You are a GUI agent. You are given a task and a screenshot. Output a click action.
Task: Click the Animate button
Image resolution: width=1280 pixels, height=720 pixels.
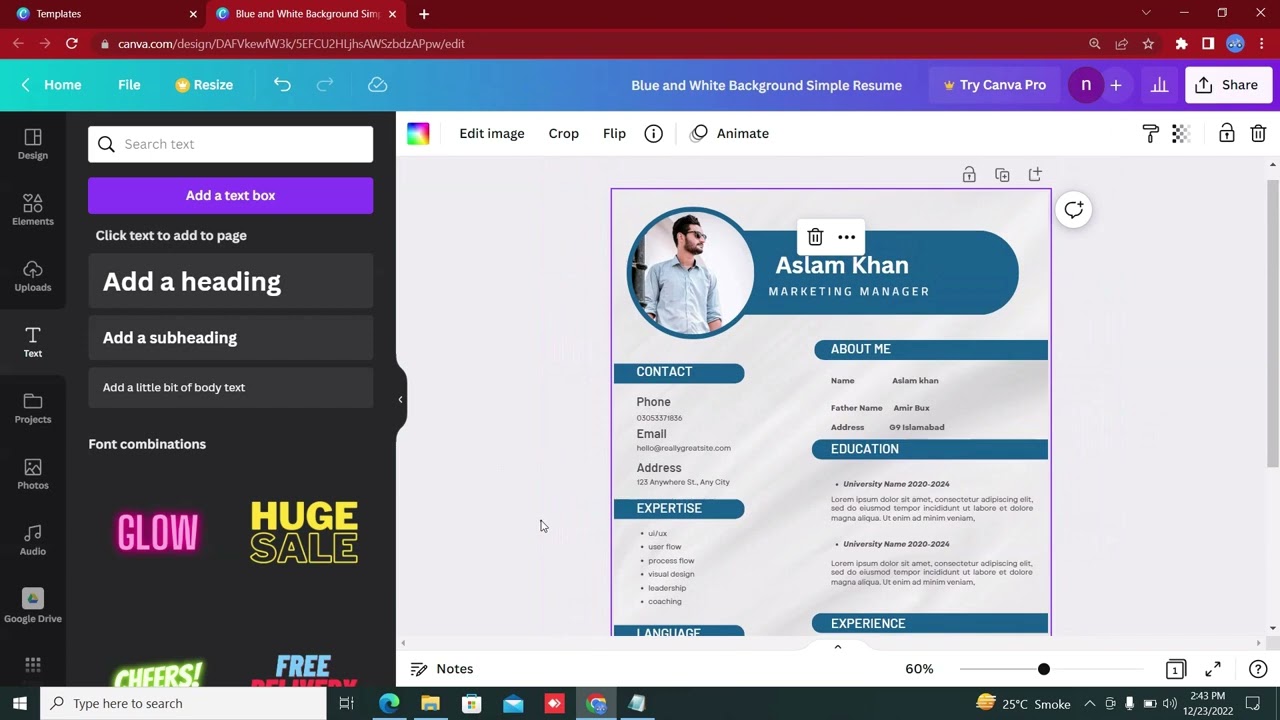click(x=730, y=133)
